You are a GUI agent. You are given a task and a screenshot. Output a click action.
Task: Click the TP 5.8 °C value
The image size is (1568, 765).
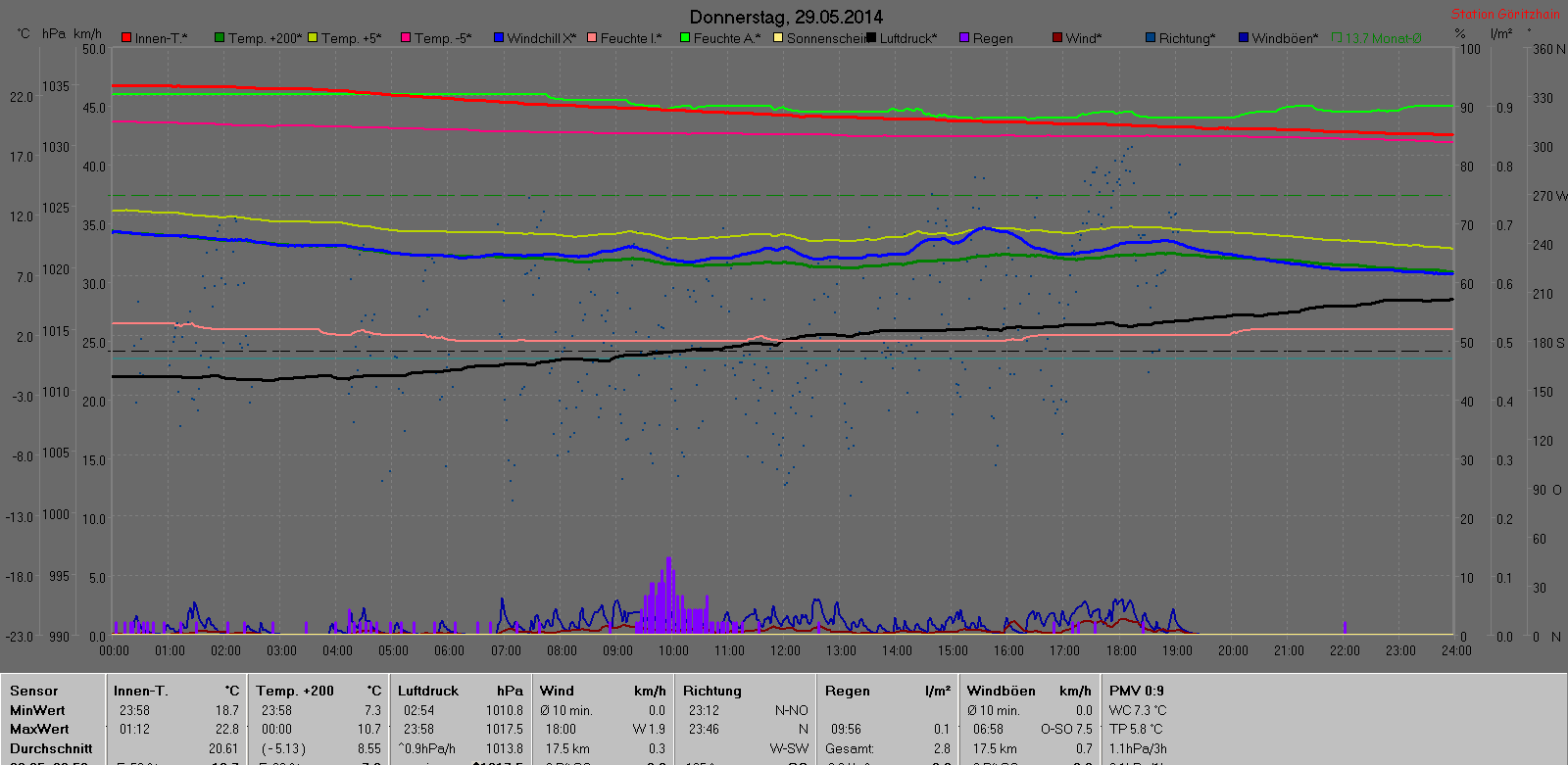coord(1136,729)
